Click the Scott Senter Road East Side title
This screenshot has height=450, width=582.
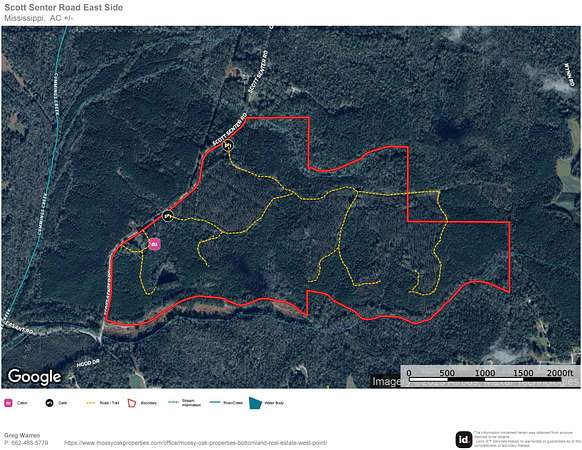63,7
